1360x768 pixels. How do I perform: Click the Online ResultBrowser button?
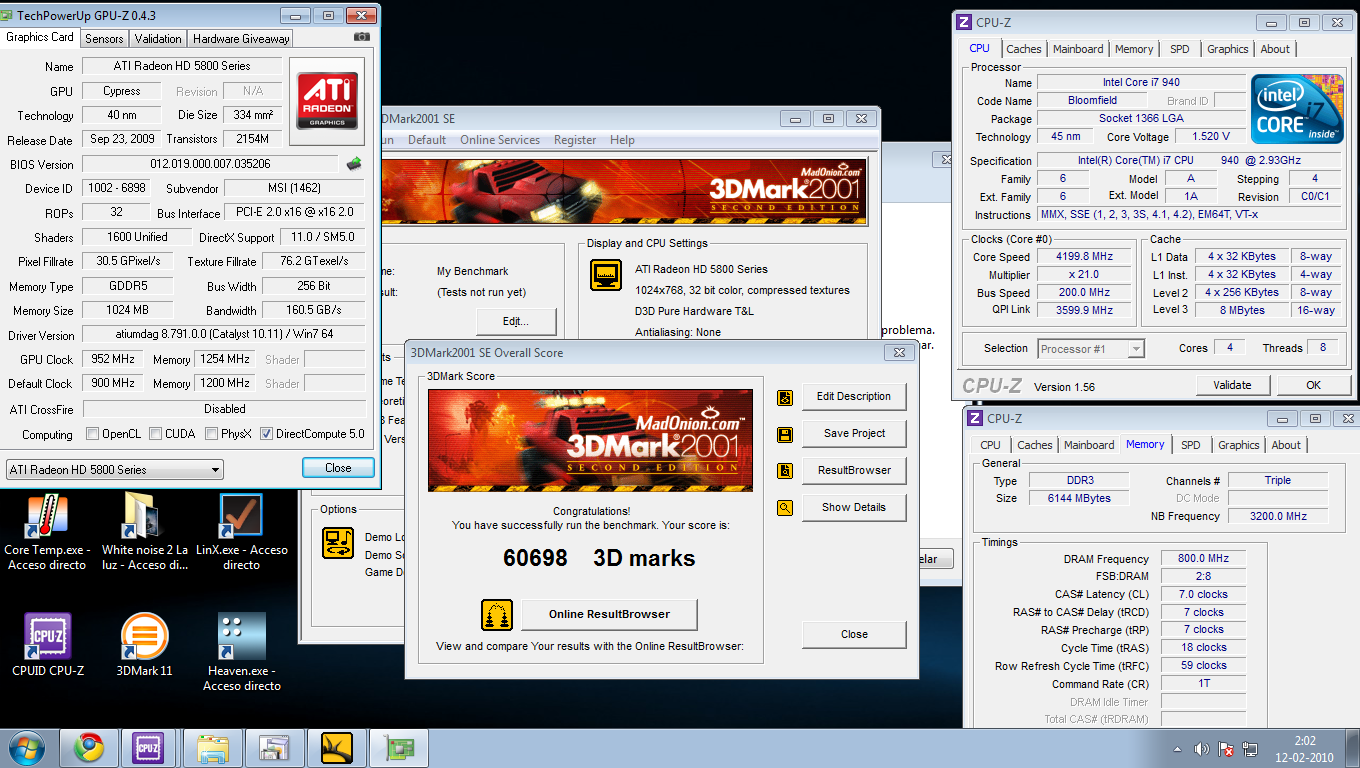pyautogui.click(x=609, y=614)
